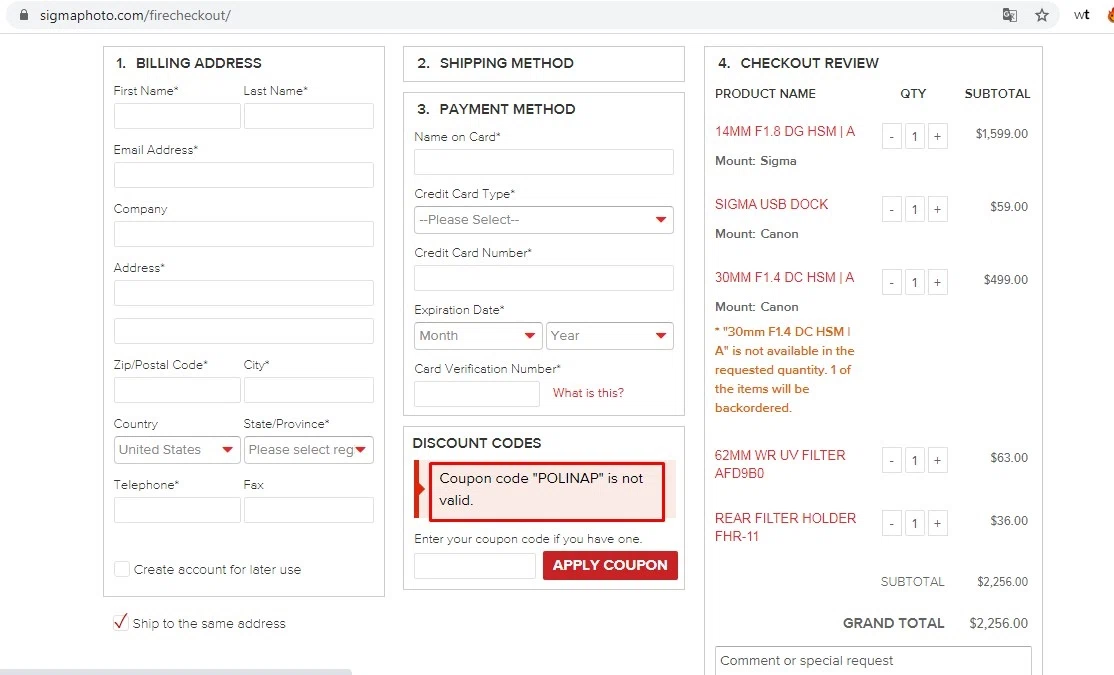Viewport: 1114px width, 675px height.
Task: Expand the expiration Month dropdown
Action: point(478,336)
